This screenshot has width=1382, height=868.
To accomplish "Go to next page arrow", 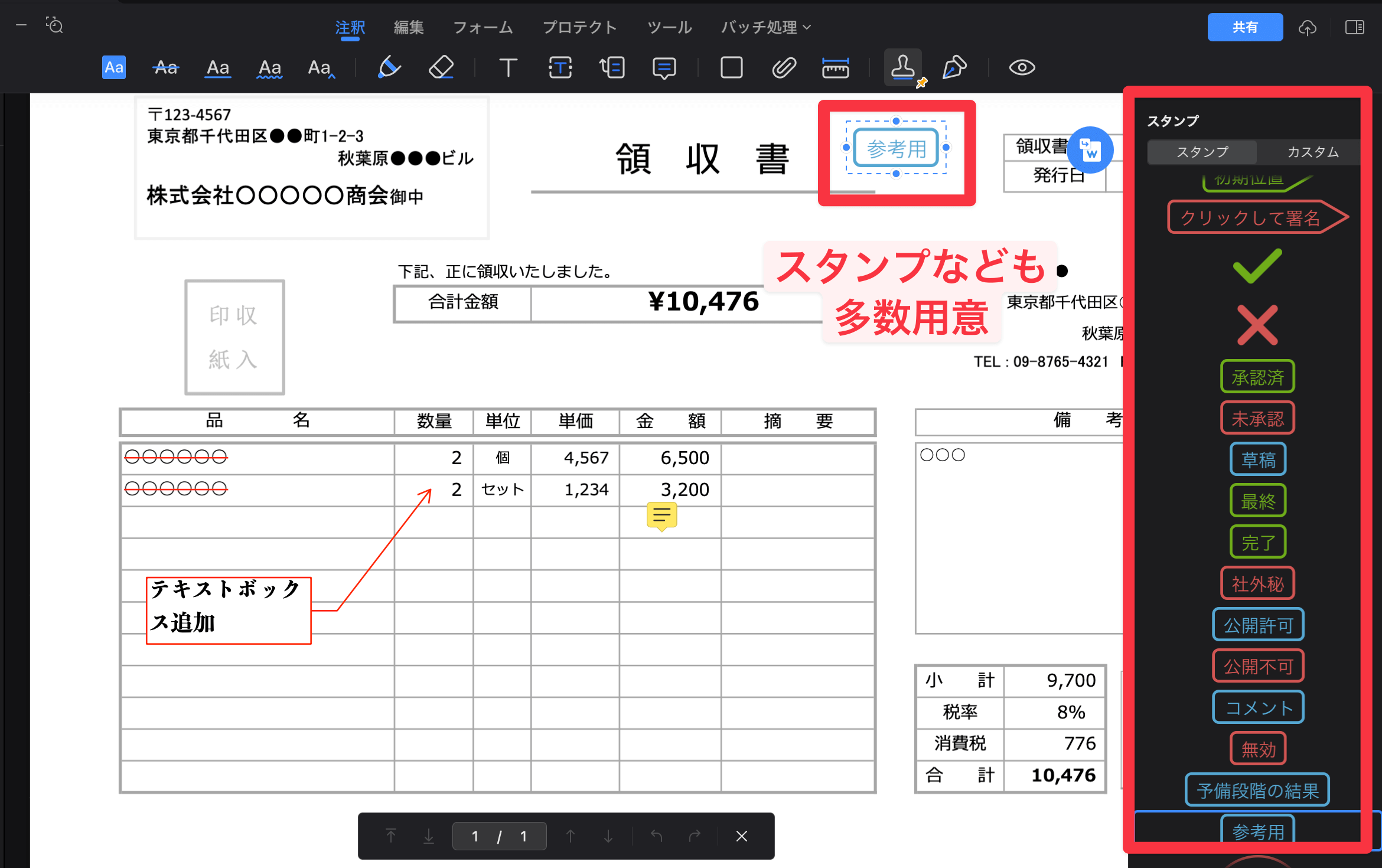I will coord(608,836).
